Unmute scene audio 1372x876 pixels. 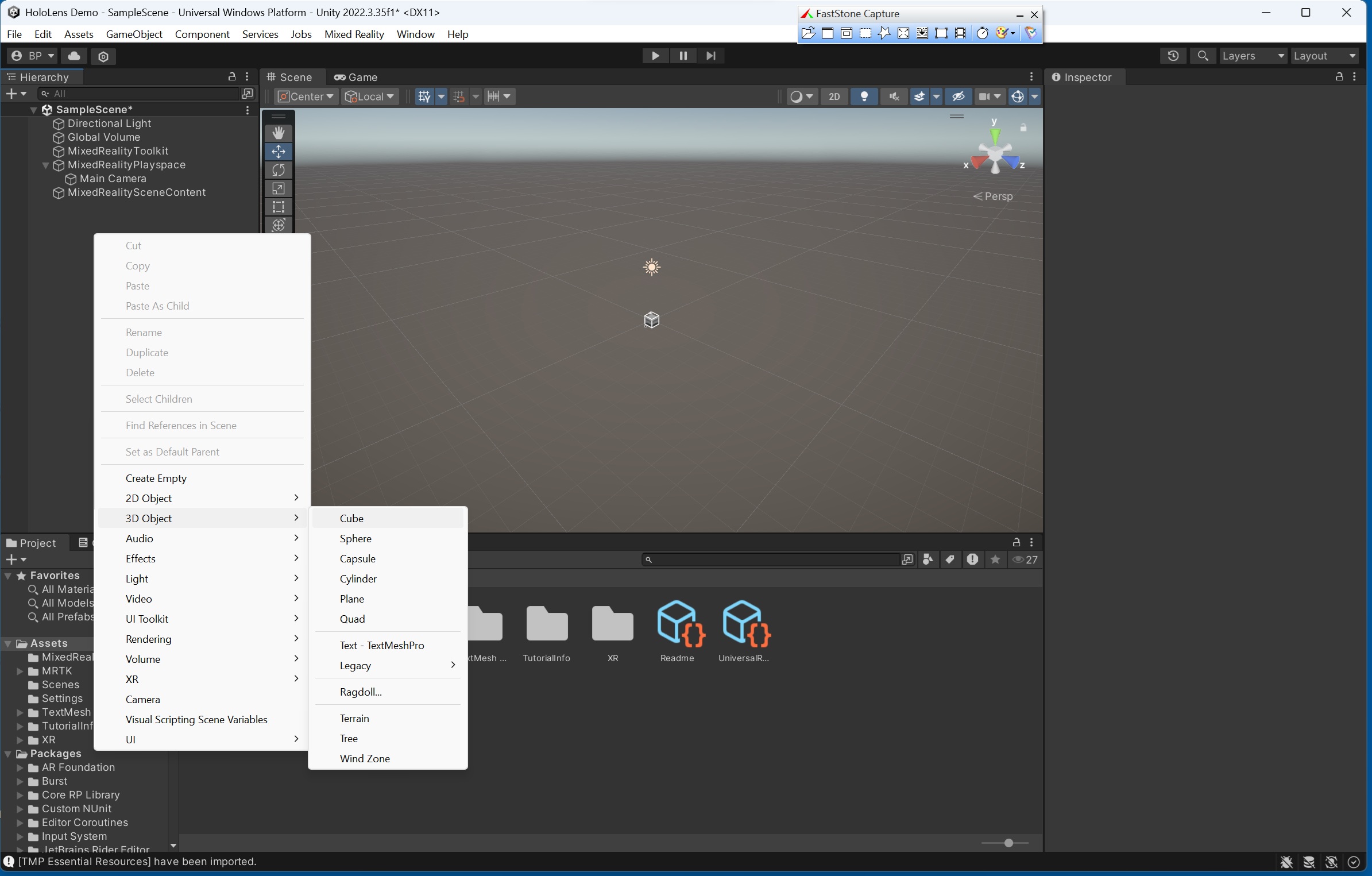pyautogui.click(x=894, y=97)
